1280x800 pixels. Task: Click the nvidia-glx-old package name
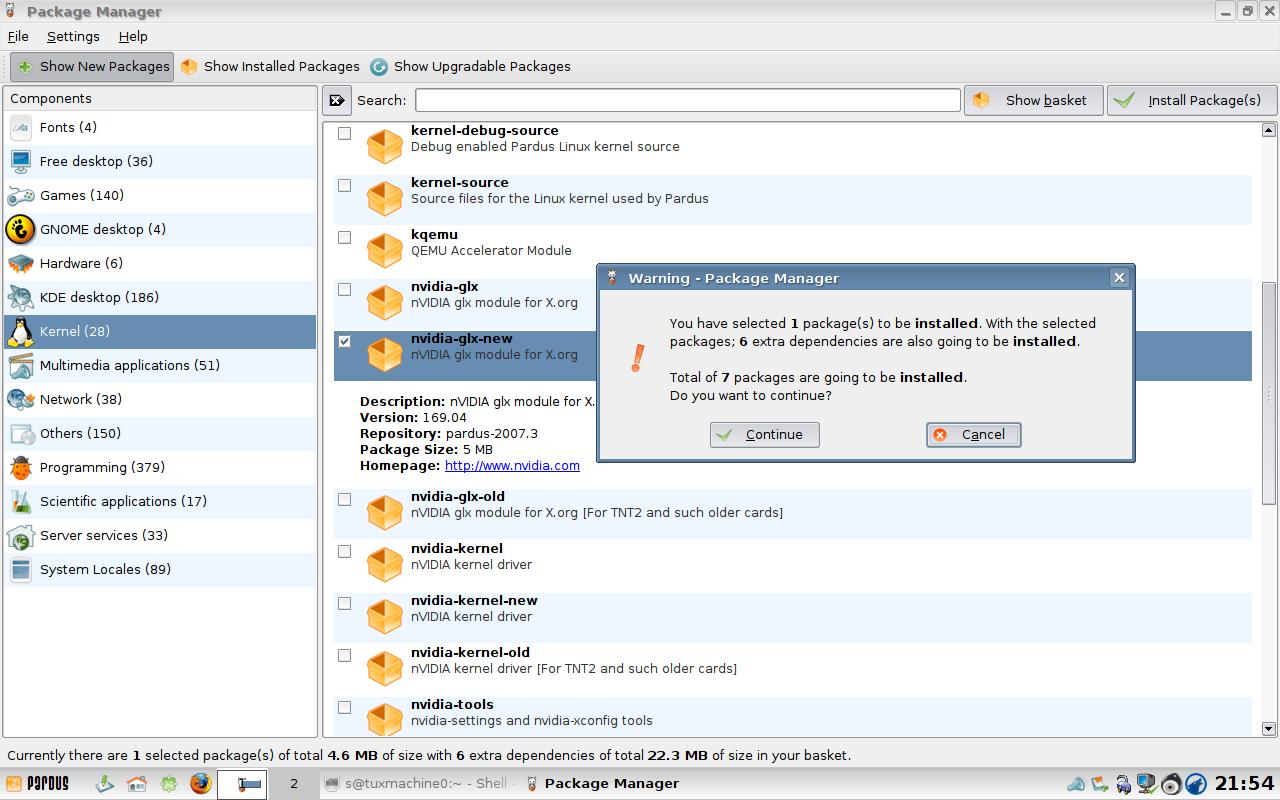point(458,497)
